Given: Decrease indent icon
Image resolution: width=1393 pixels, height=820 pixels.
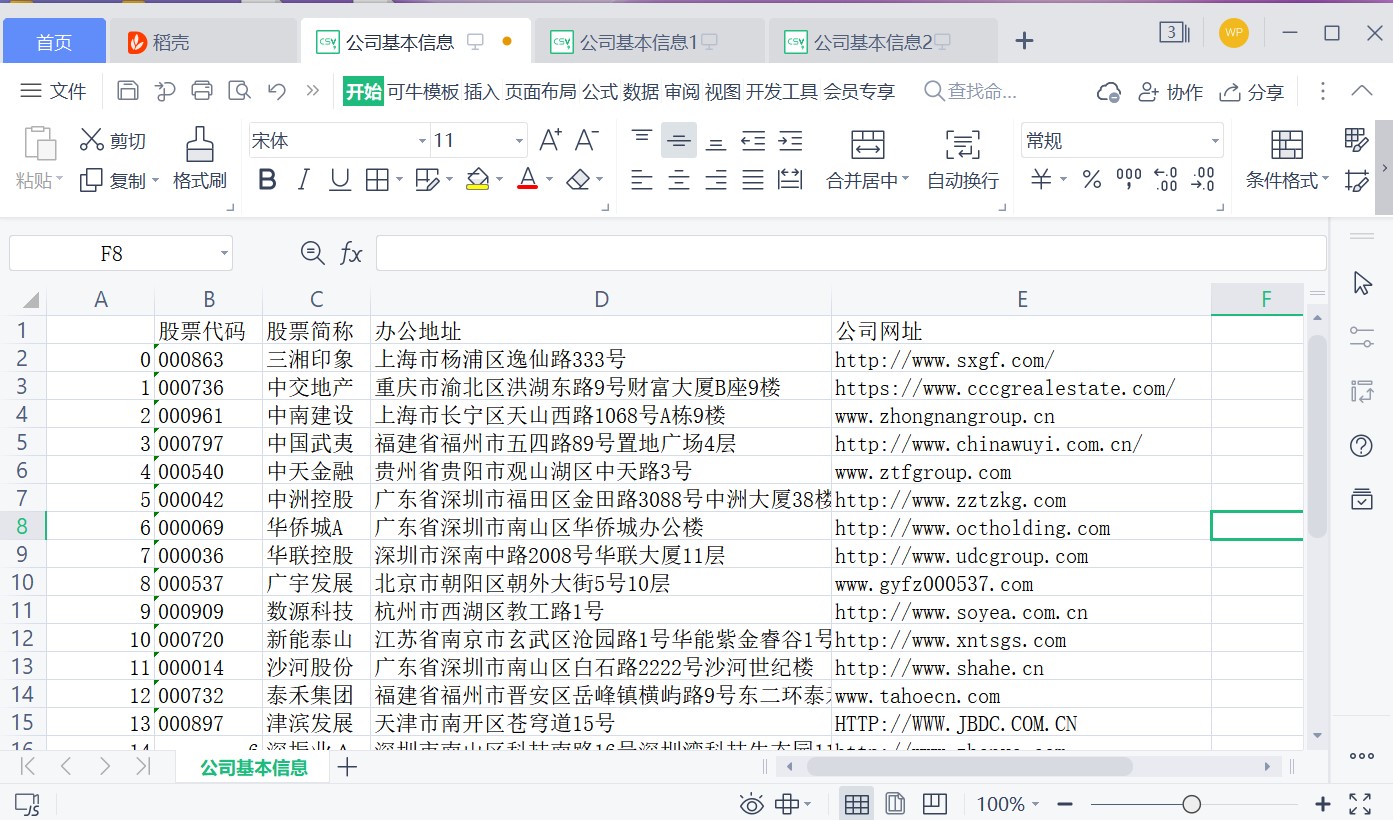Looking at the screenshot, I should pos(753,140).
